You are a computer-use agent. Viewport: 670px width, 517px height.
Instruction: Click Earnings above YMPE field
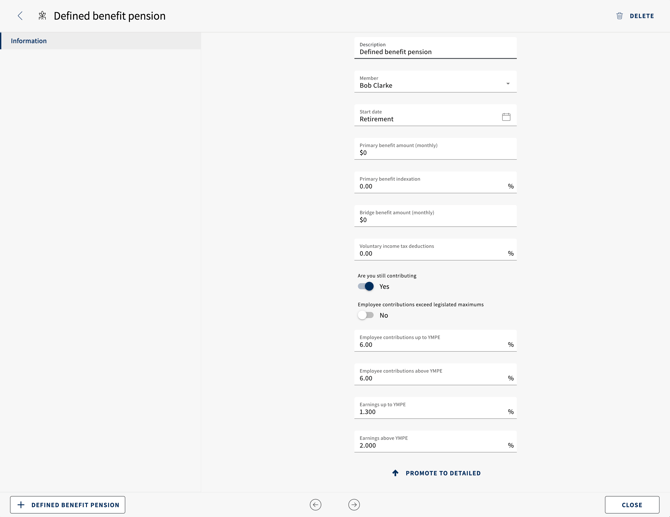coord(435,441)
